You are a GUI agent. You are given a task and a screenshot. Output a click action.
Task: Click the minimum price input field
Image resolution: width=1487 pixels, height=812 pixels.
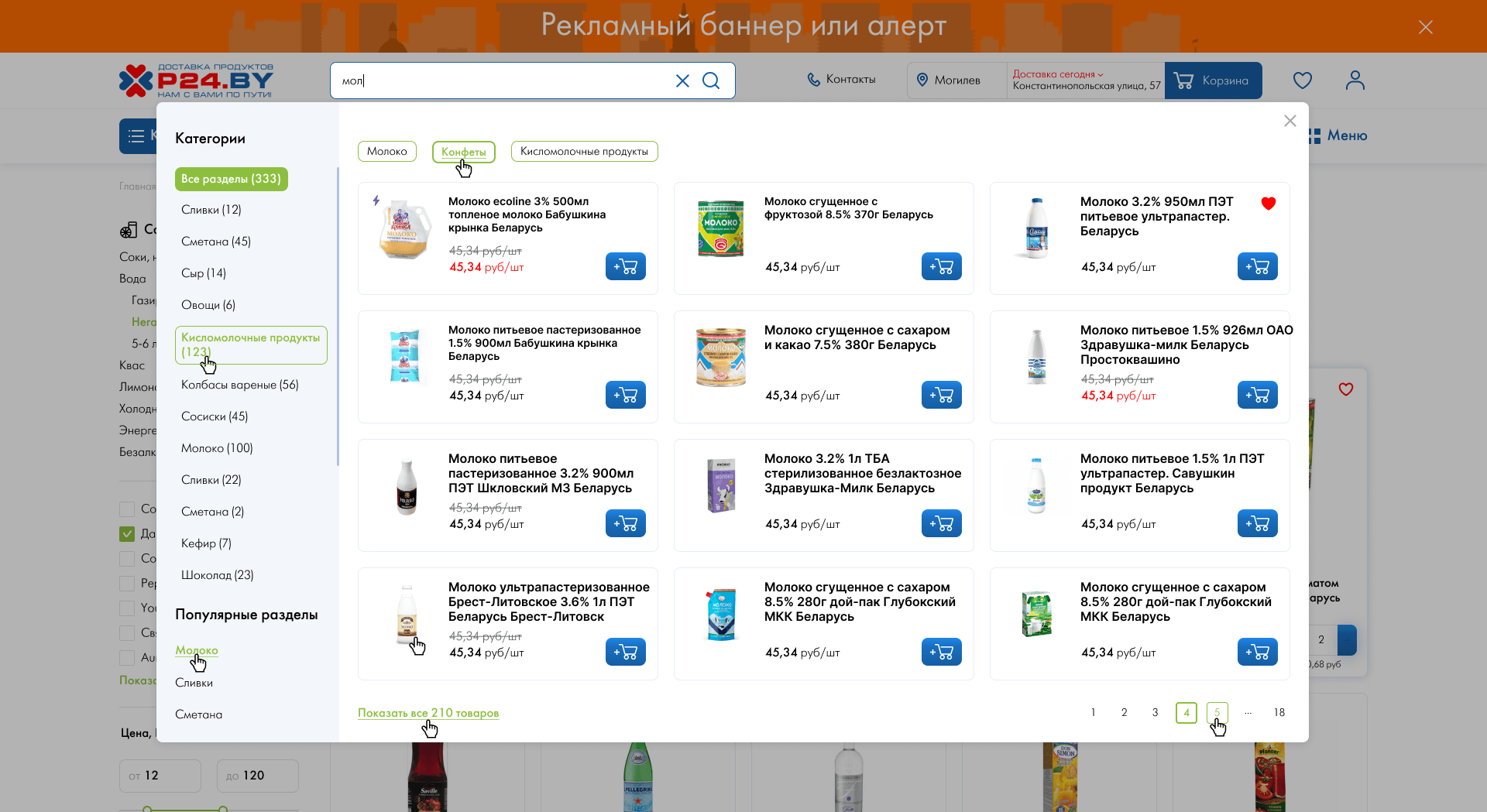(x=160, y=776)
